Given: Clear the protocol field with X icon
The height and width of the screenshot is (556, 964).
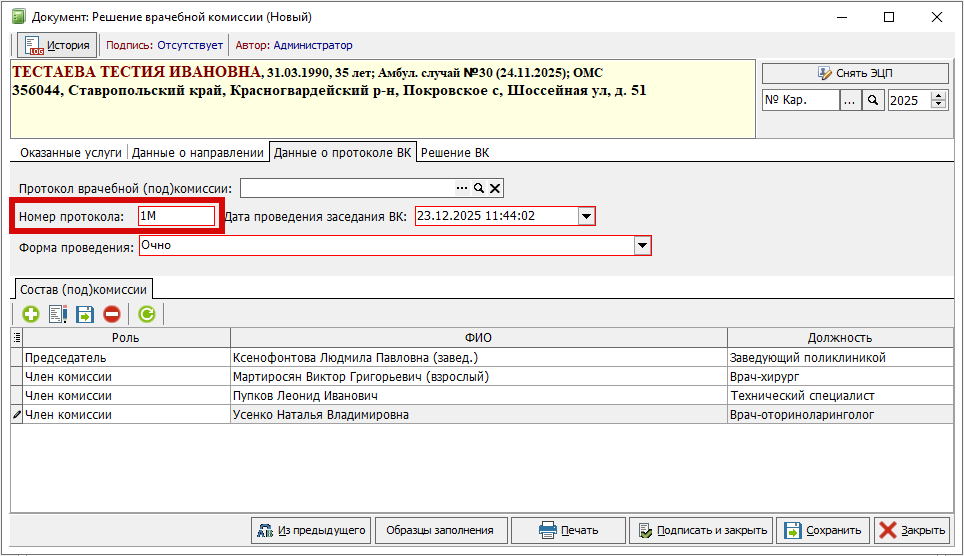Looking at the screenshot, I should (494, 188).
